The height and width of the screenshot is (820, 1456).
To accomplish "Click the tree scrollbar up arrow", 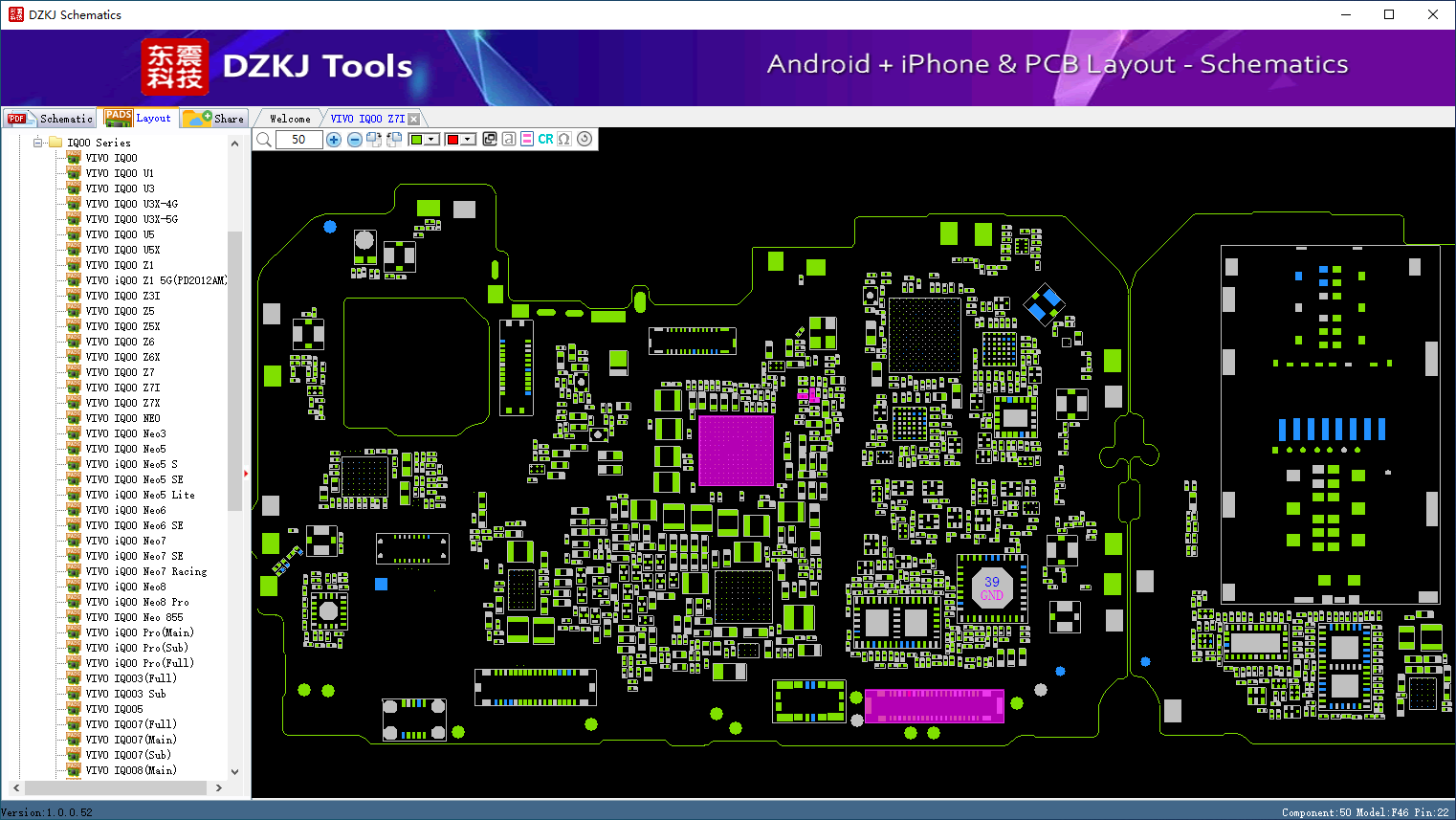I will [235, 144].
